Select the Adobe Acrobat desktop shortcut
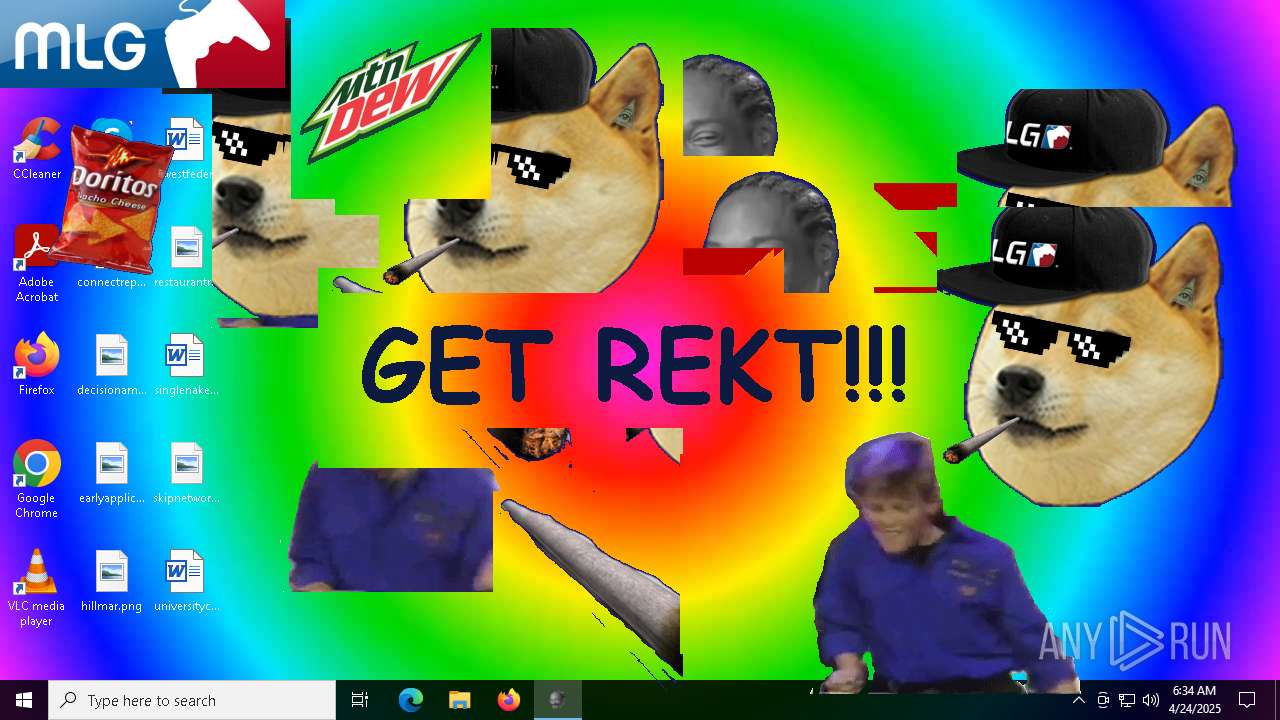This screenshot has height=720, width=1280. [x=36, y=263]
